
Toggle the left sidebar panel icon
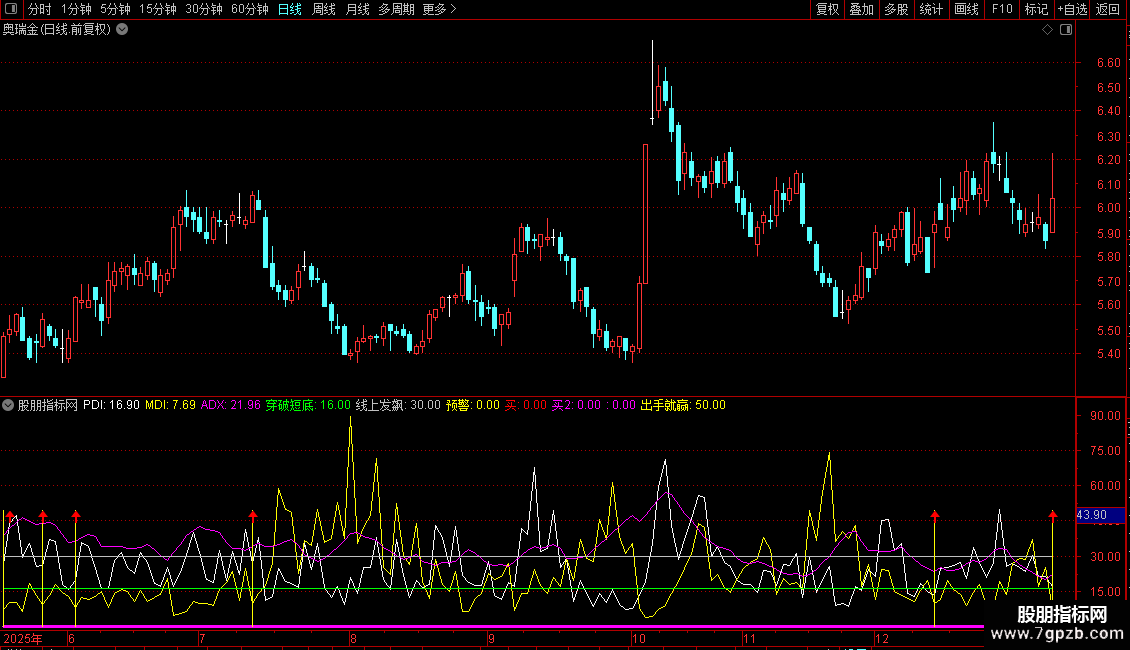[x=10, y=10]
